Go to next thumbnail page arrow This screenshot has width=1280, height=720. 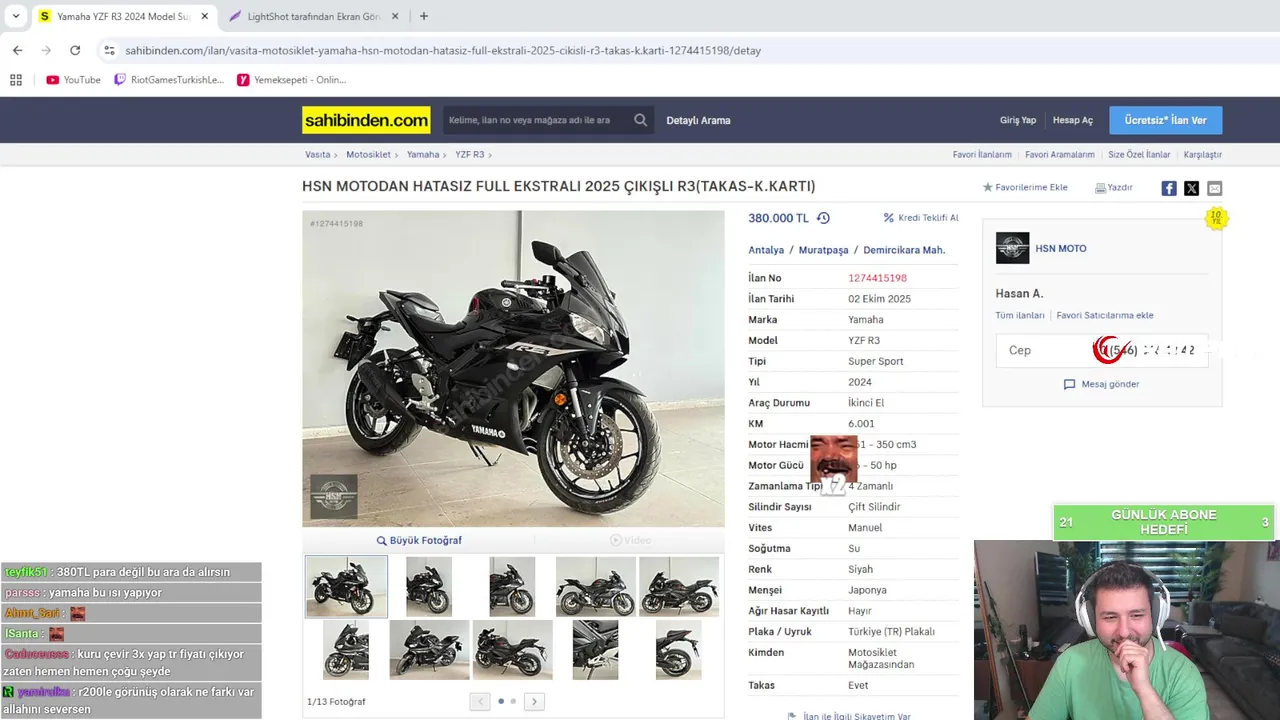[x=534, y=702]
